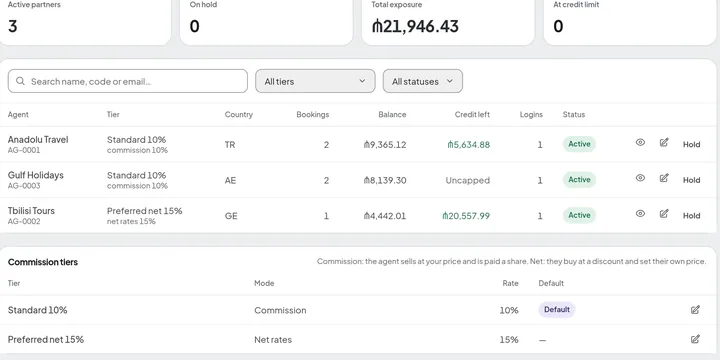The height and width of the screenshot is (360, 720).
Task: Click the Country column header
Action: tap(238, 115)
